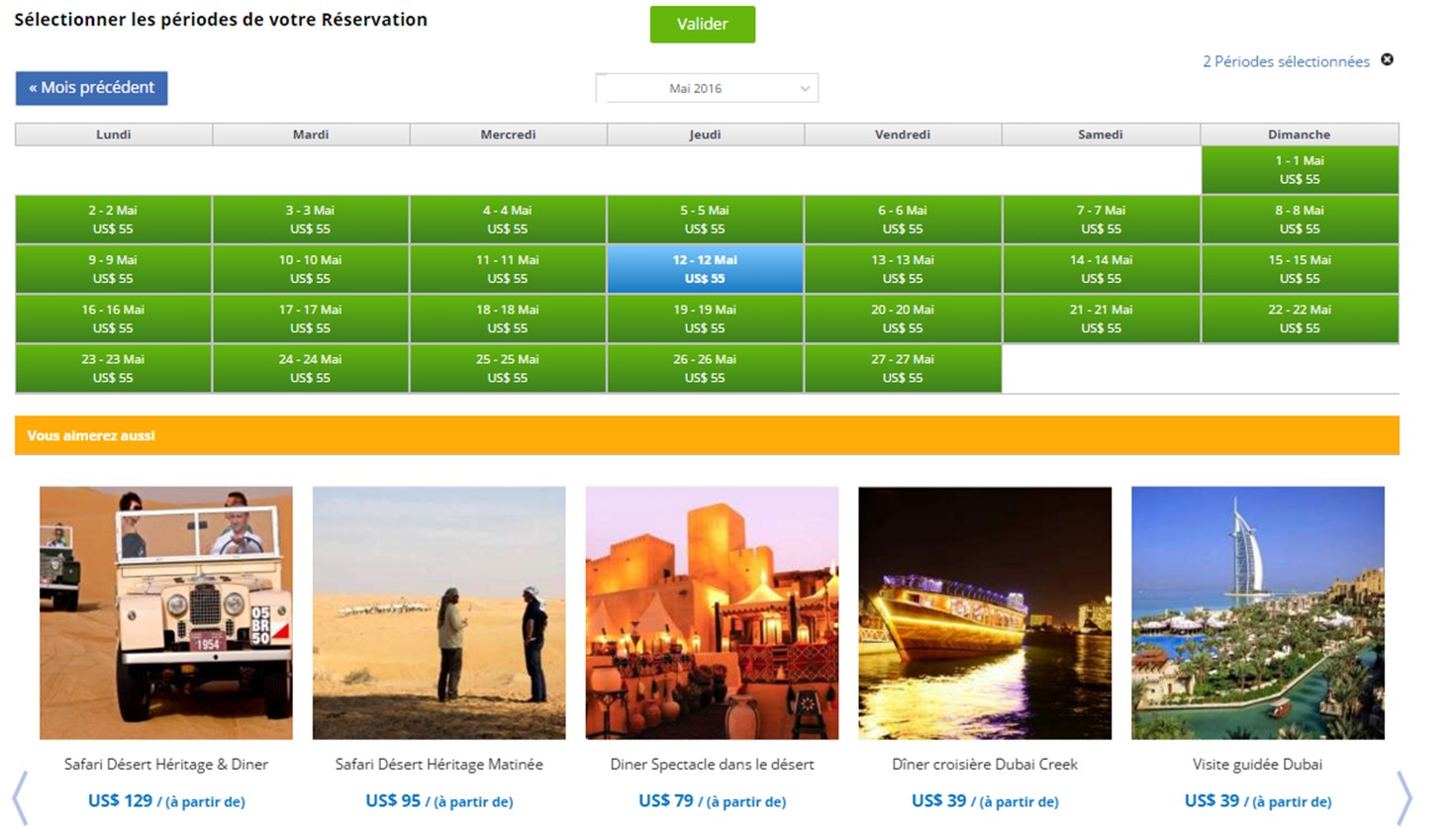Open the Safari Désert Héritage Matinée photo
This screenshot has height=828, width=1456.
coord(439,612)
